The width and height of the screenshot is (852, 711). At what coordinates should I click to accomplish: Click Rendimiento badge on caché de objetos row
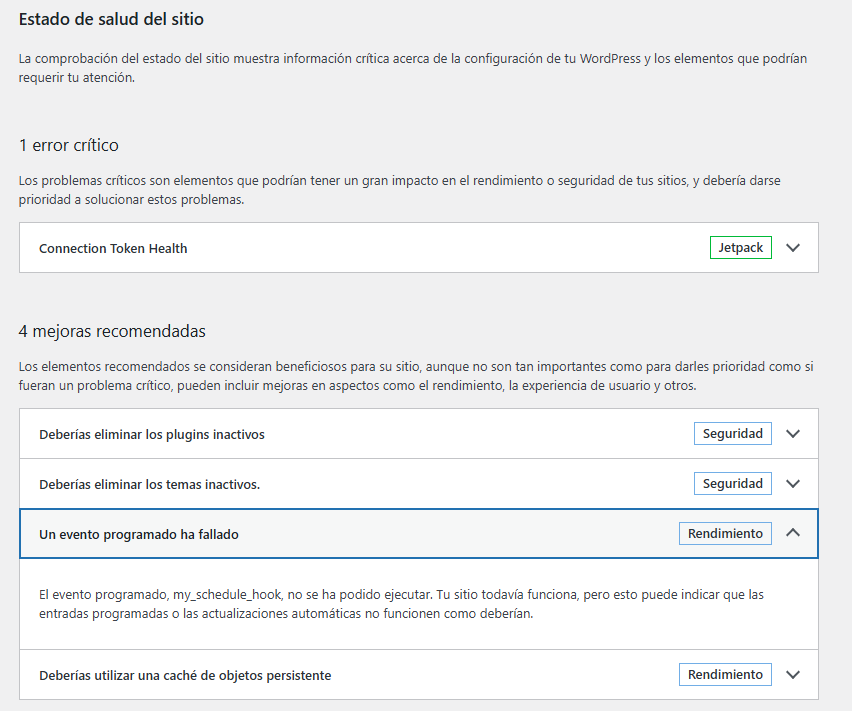coord(725,675)
